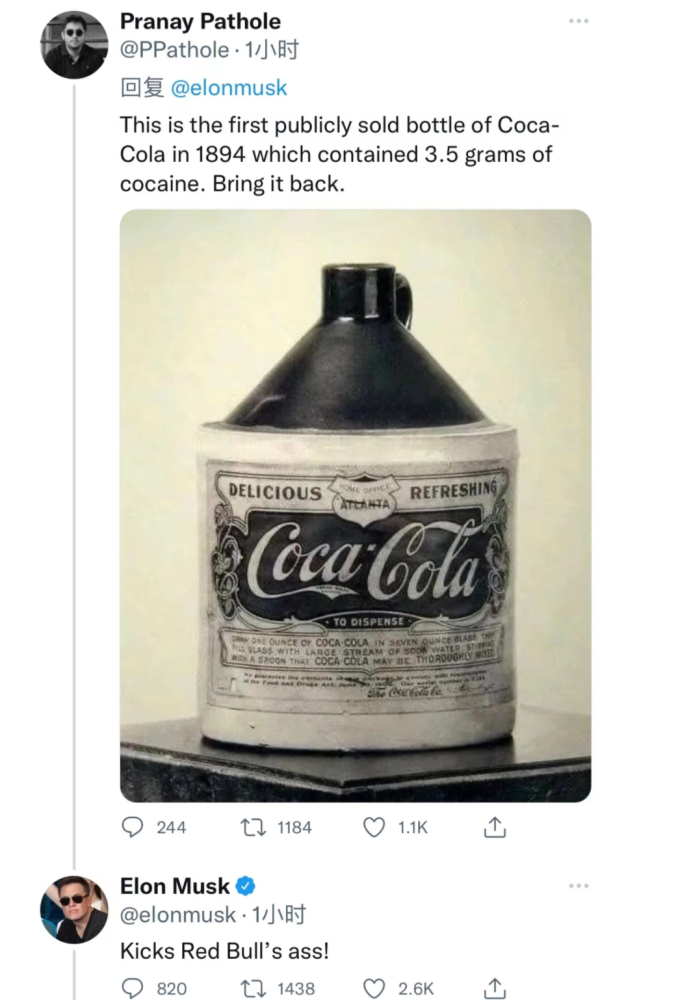Screen dimensions: 689x1000
Task: Open more options on Elon Musk's tweet
Action: click(x=579, y=886)
